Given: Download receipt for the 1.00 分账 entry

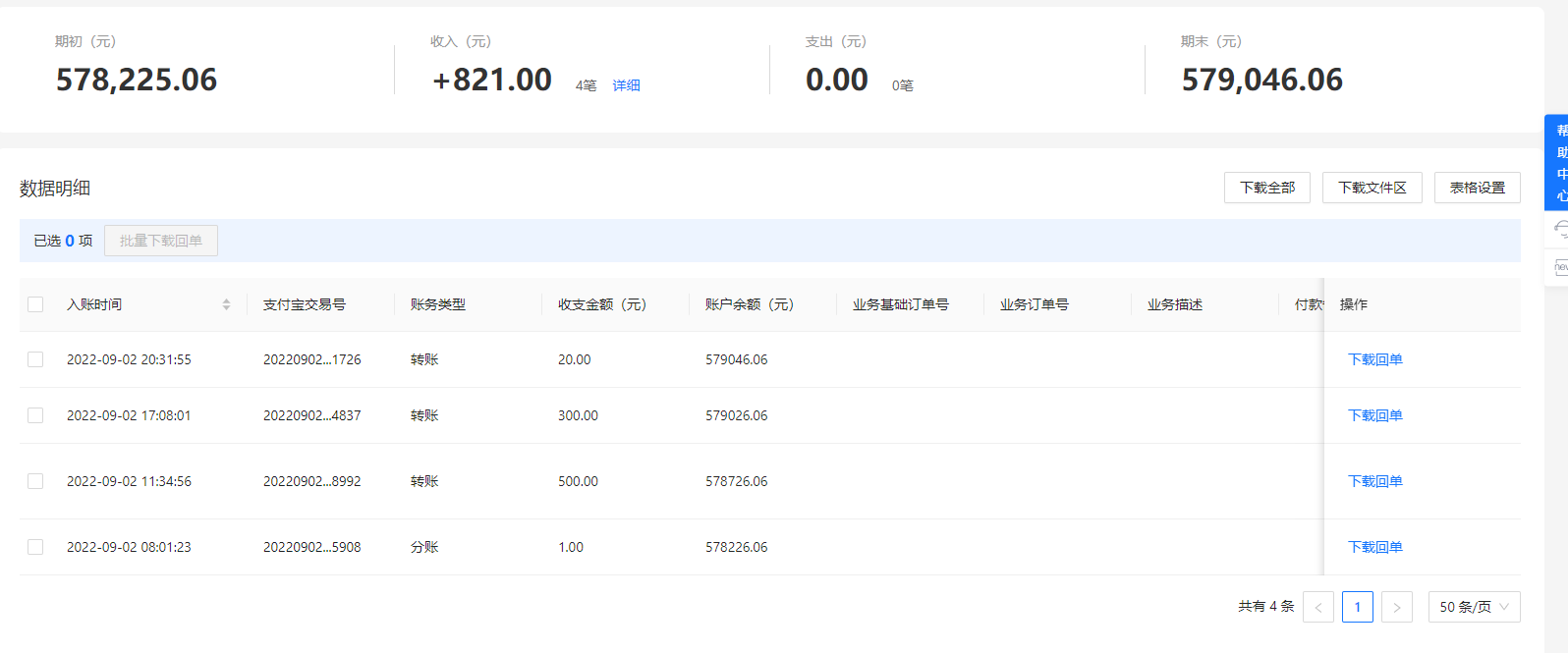Looking at the screenshot, I should (x=1374, y=547).
